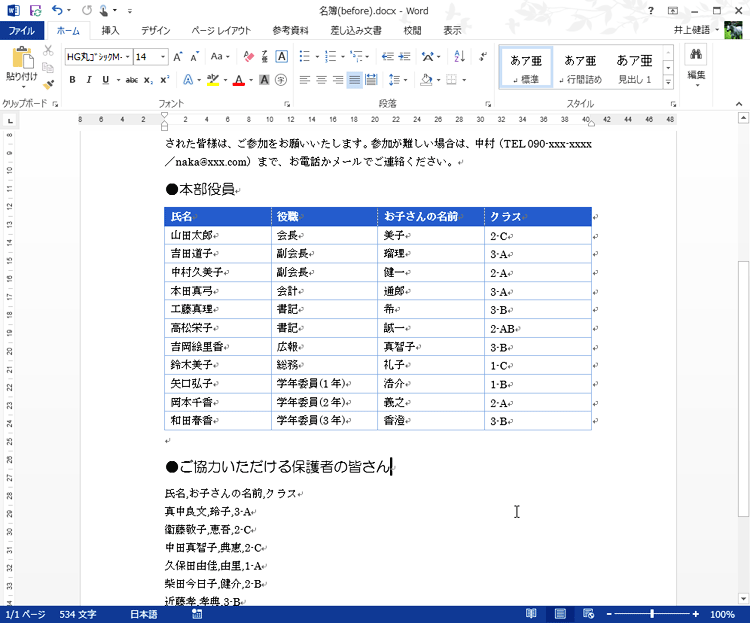Switch to the 挿入 tab
The image size is (750, 623).
(x=110, y=31)
